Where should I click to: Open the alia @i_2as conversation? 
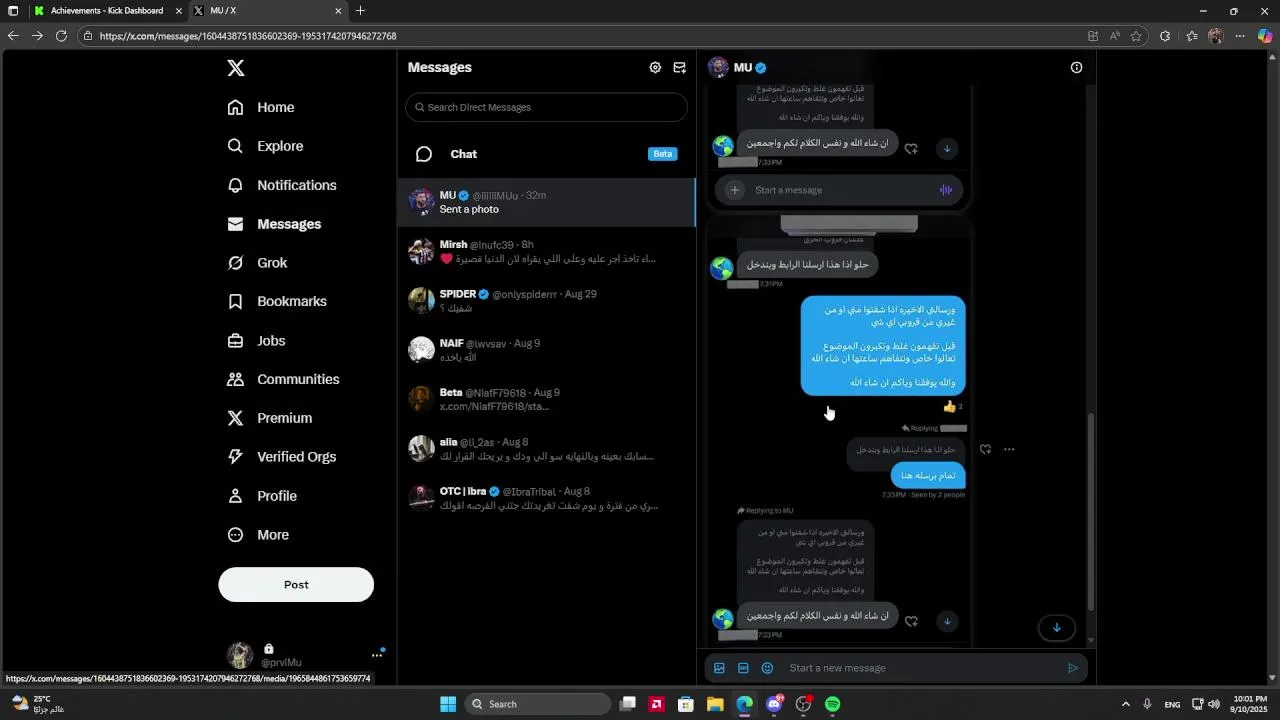[x=546, y=449]
